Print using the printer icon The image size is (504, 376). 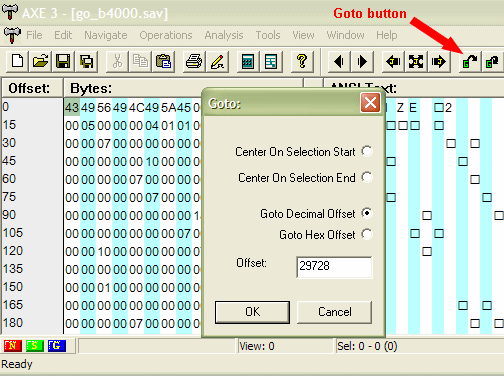(x=194, y=62)
